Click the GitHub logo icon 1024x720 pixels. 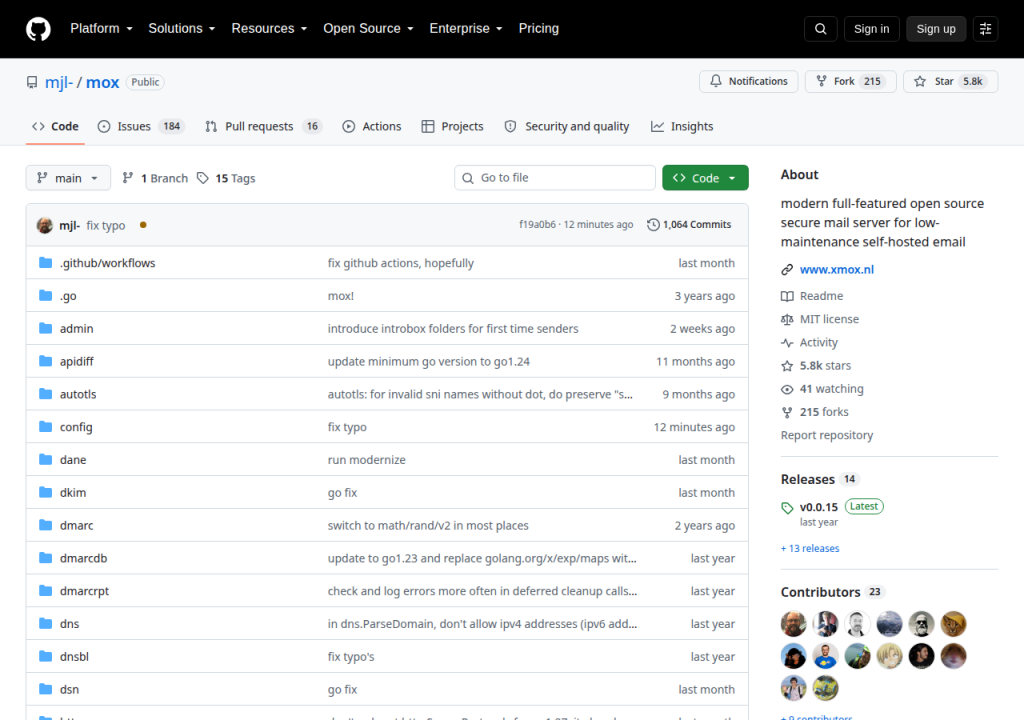pos(38,29)
